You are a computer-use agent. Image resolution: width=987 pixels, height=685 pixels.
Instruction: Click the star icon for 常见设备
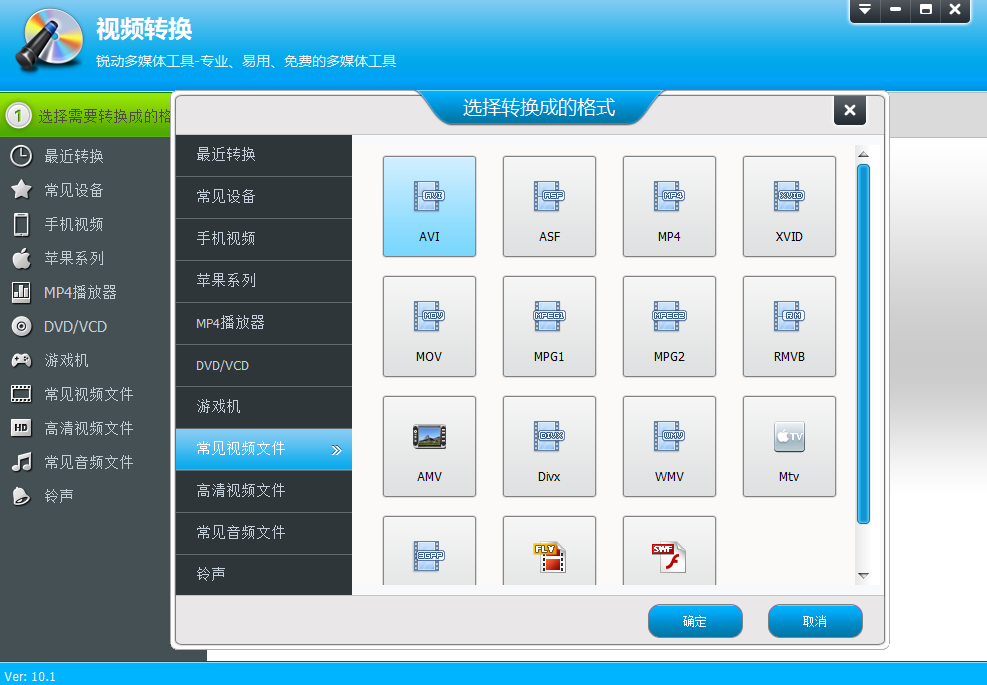21,190
